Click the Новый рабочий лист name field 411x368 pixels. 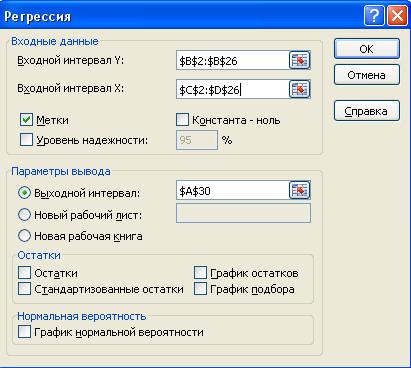click(243, 213)
